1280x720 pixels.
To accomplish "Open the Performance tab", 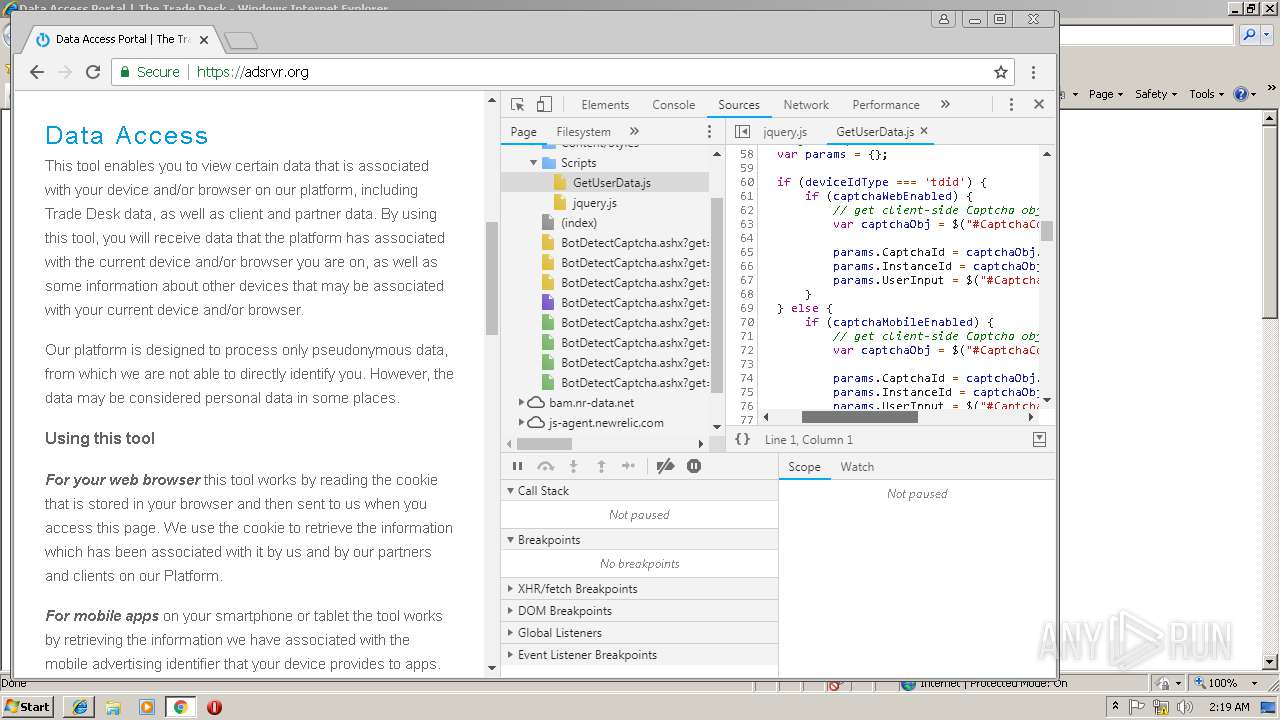I will [x=886, y=105].
